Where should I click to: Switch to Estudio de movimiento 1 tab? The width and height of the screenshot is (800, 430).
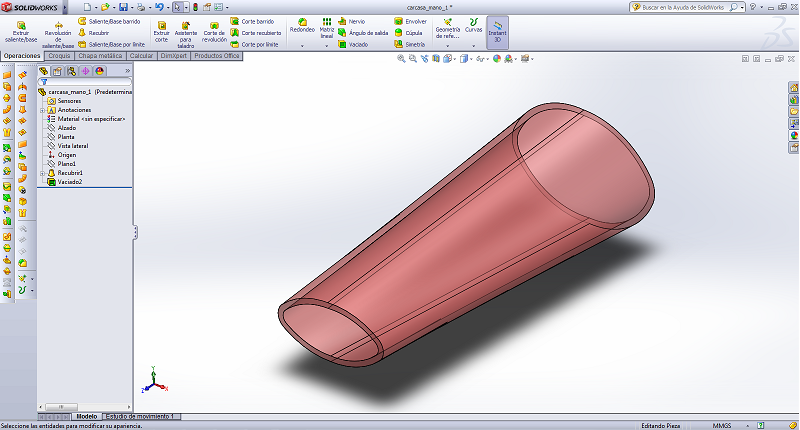tap(139, 416)
